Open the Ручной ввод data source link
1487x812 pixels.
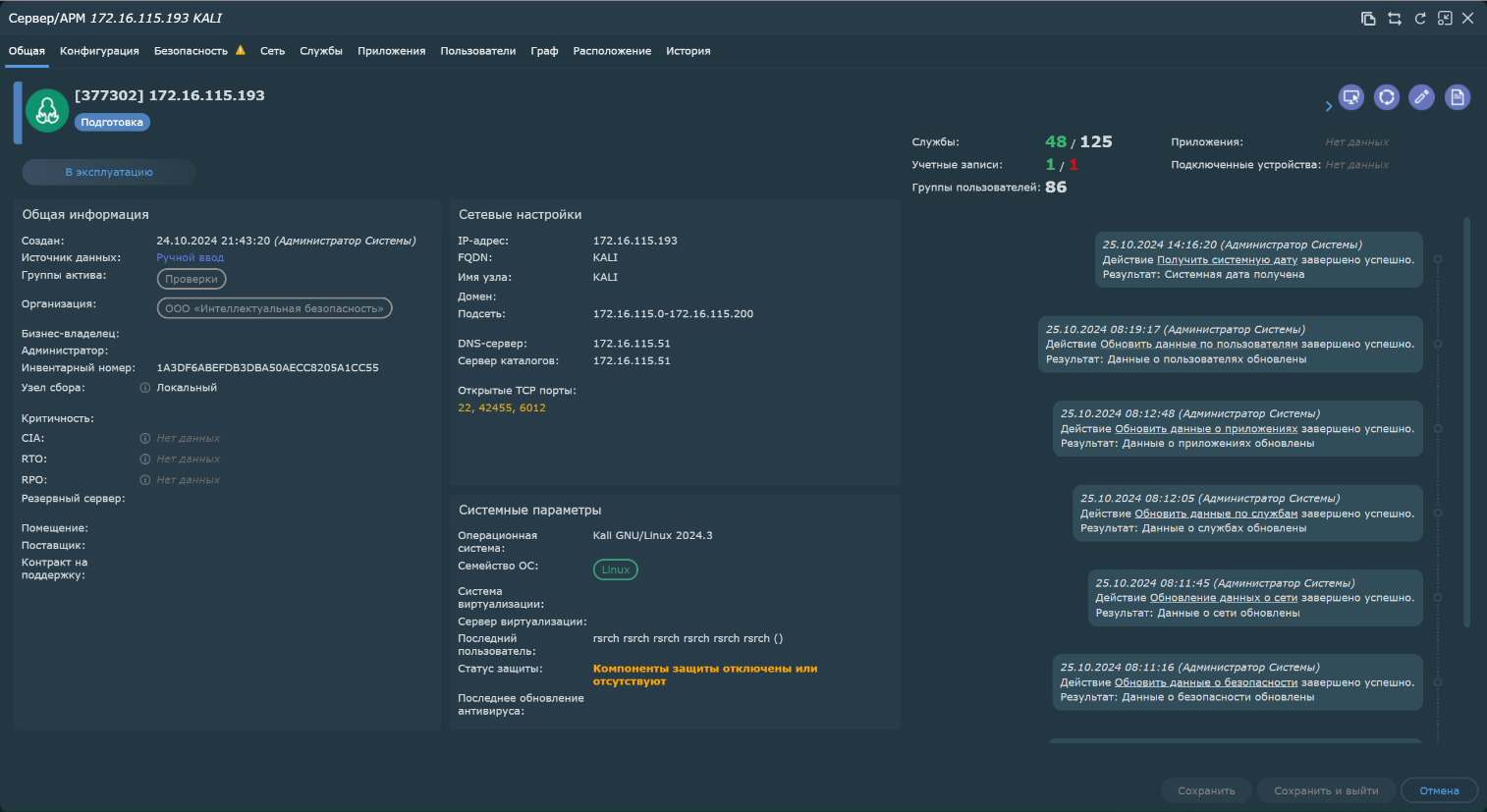191,258
